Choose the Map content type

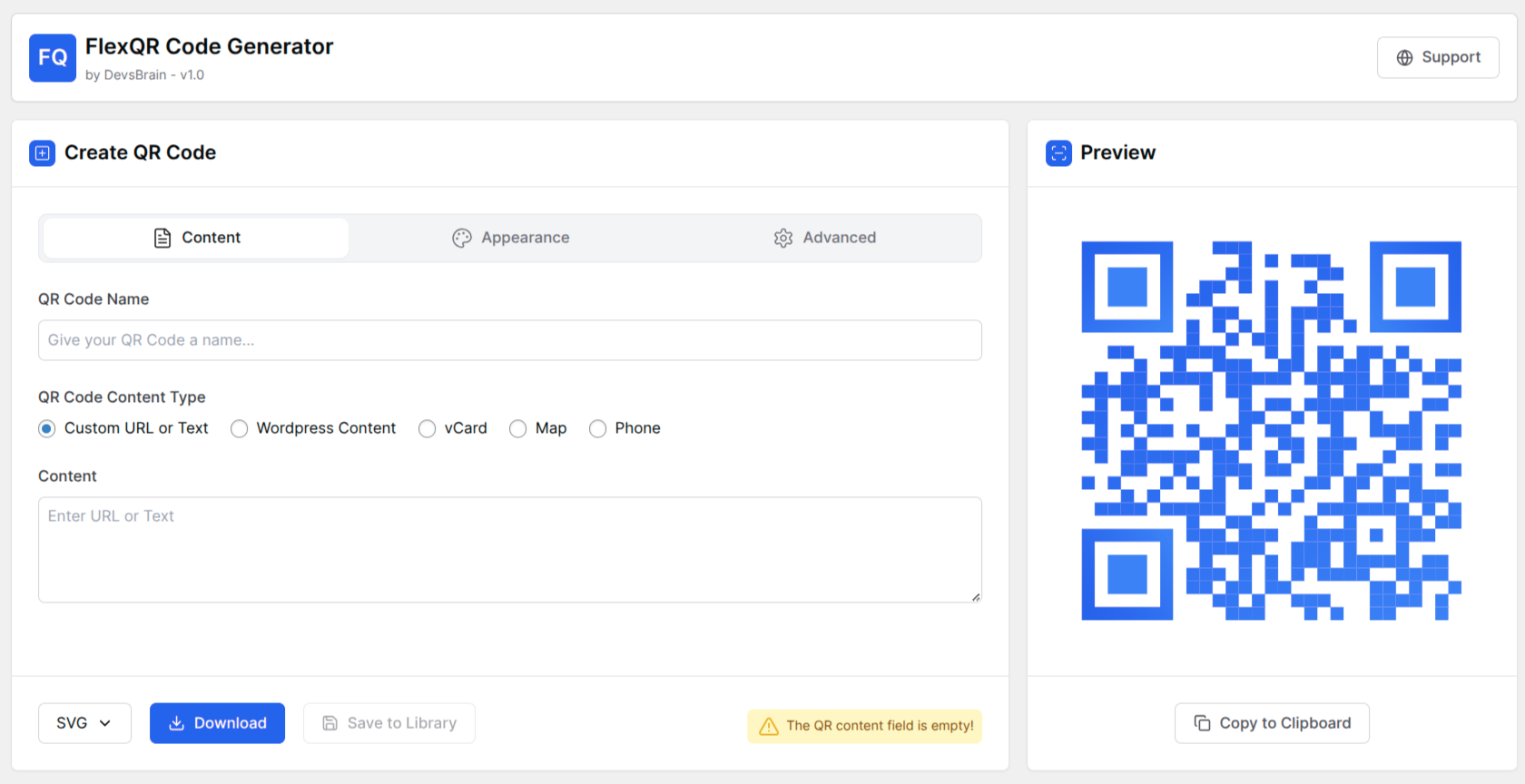click(518, 428)
